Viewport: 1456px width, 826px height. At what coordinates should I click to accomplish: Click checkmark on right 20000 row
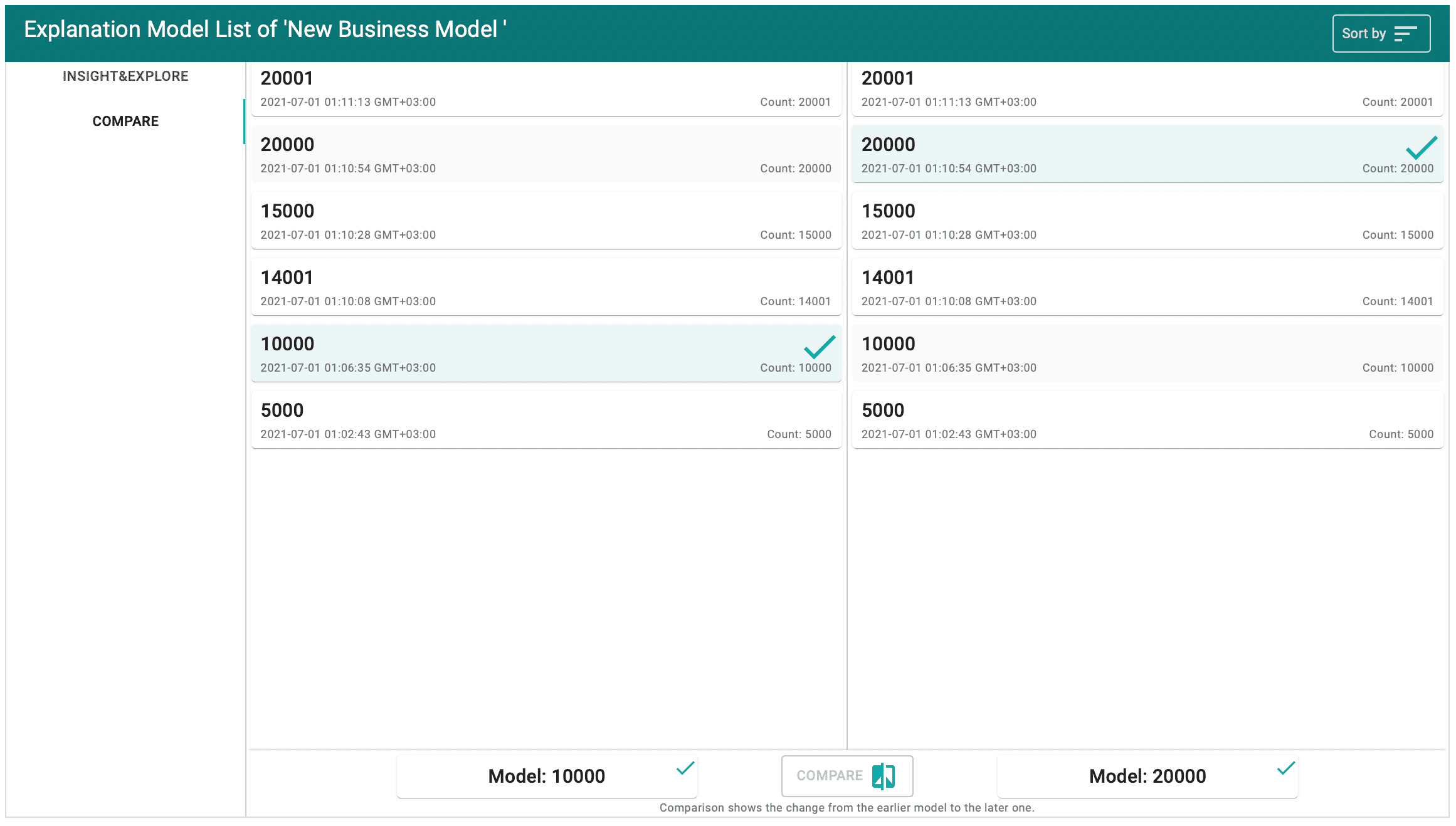pos(1422,147)
